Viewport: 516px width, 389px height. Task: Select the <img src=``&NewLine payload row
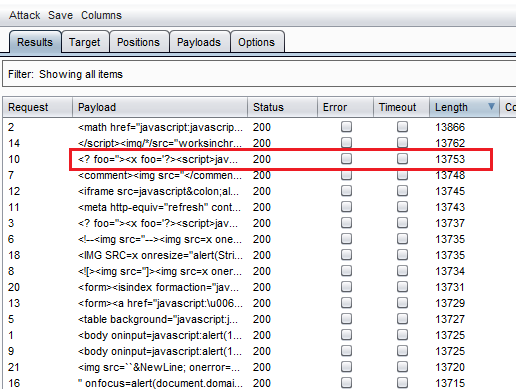(x=159, y=367)
